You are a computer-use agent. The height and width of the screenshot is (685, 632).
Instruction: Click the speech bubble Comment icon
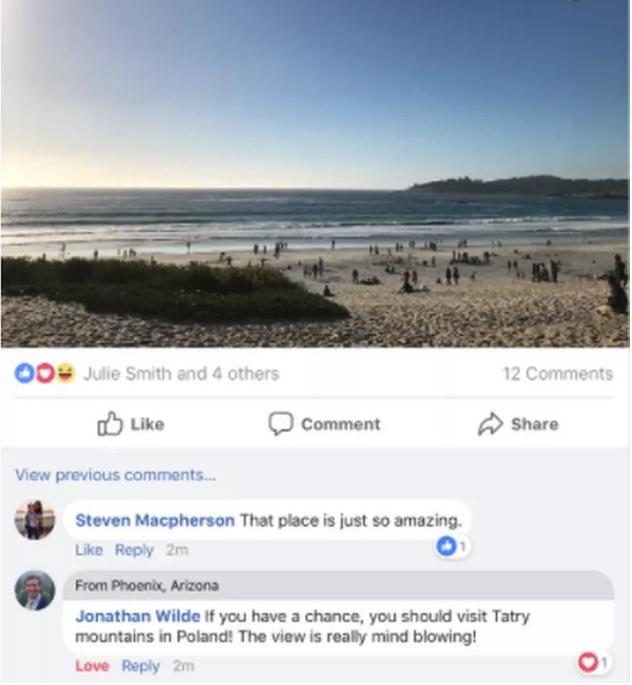280,423
